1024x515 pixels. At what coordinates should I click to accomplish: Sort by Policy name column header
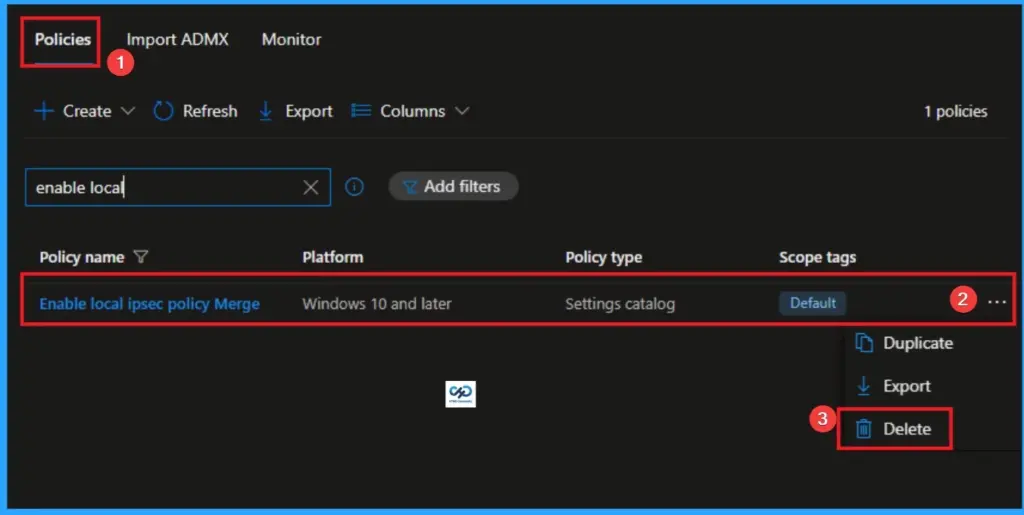point(82,257)
